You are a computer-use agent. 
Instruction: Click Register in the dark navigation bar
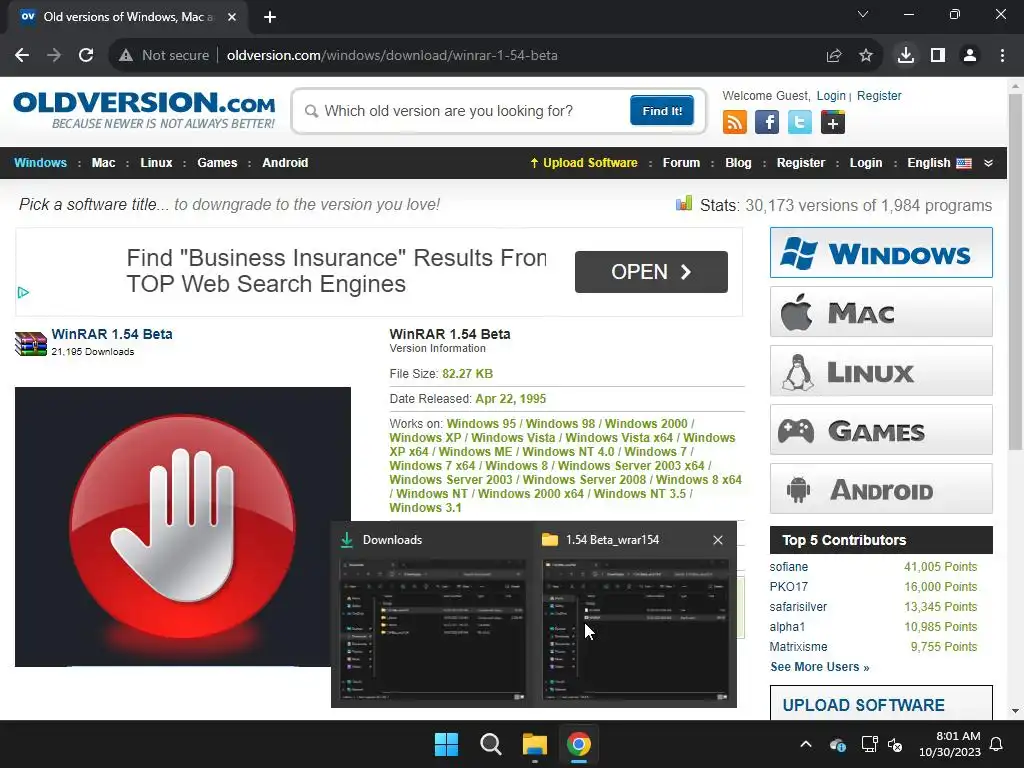tap(801, 163)
